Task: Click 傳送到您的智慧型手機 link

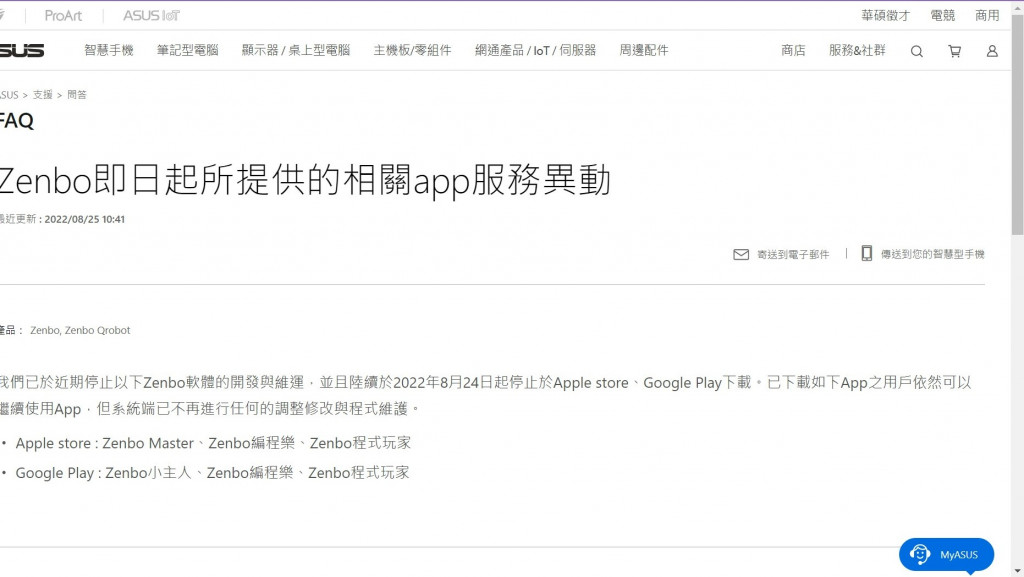Action: (x=933, y=254)
